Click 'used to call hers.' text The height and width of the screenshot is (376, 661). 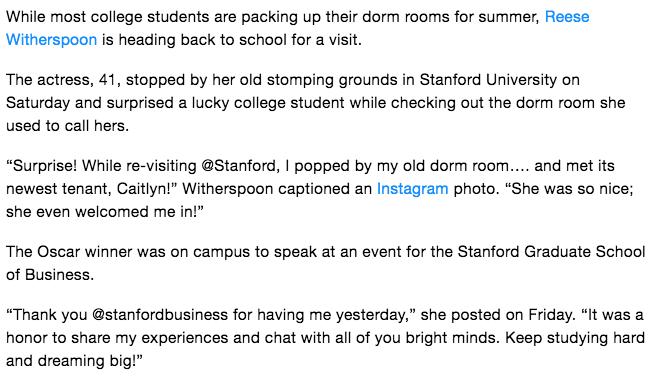point(67,126)
